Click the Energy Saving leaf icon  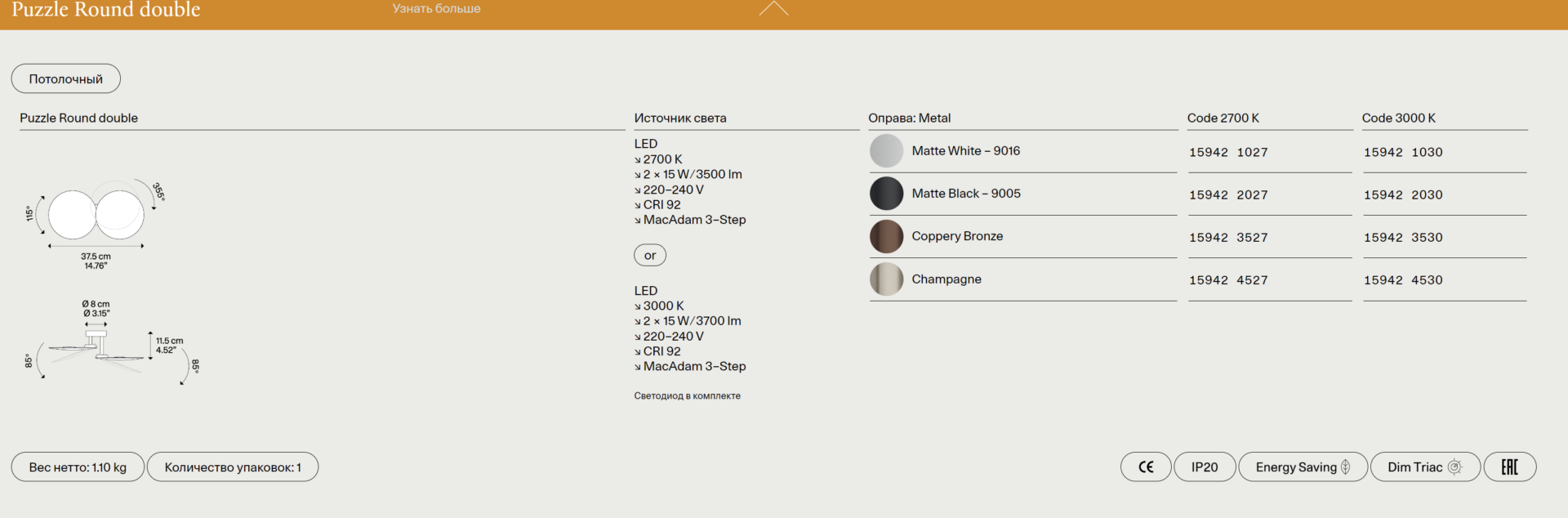pos(1345,467)
